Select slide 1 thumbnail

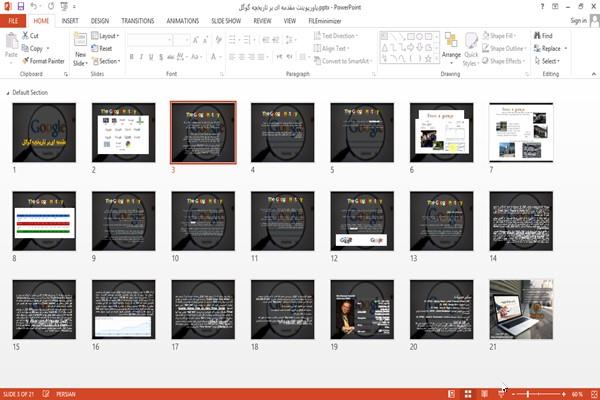tap(44, 132)
